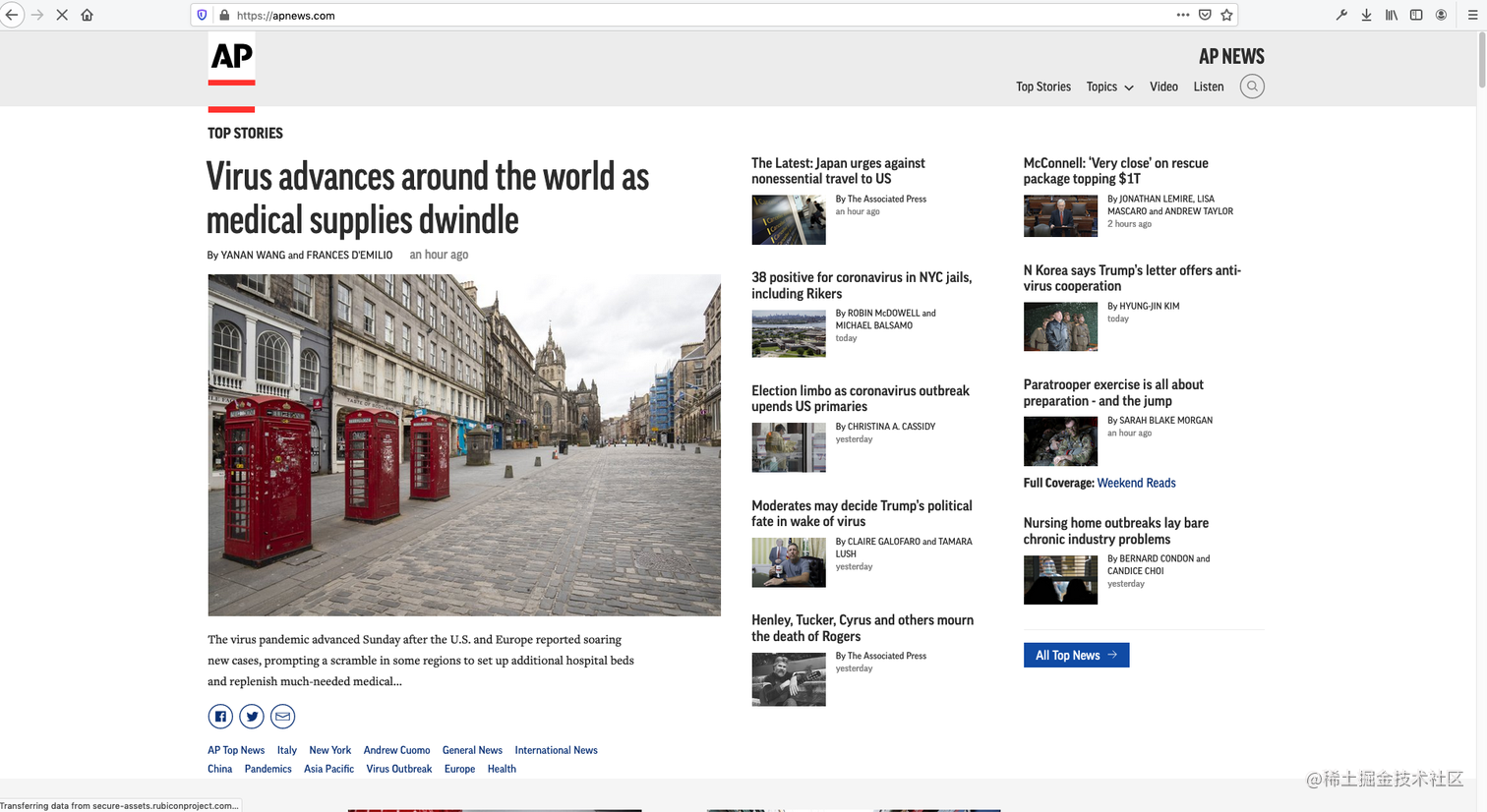This screenshot has height=812, width=1487.
Task: Share the top story on Facebook
Action: [x=220, y=717]
